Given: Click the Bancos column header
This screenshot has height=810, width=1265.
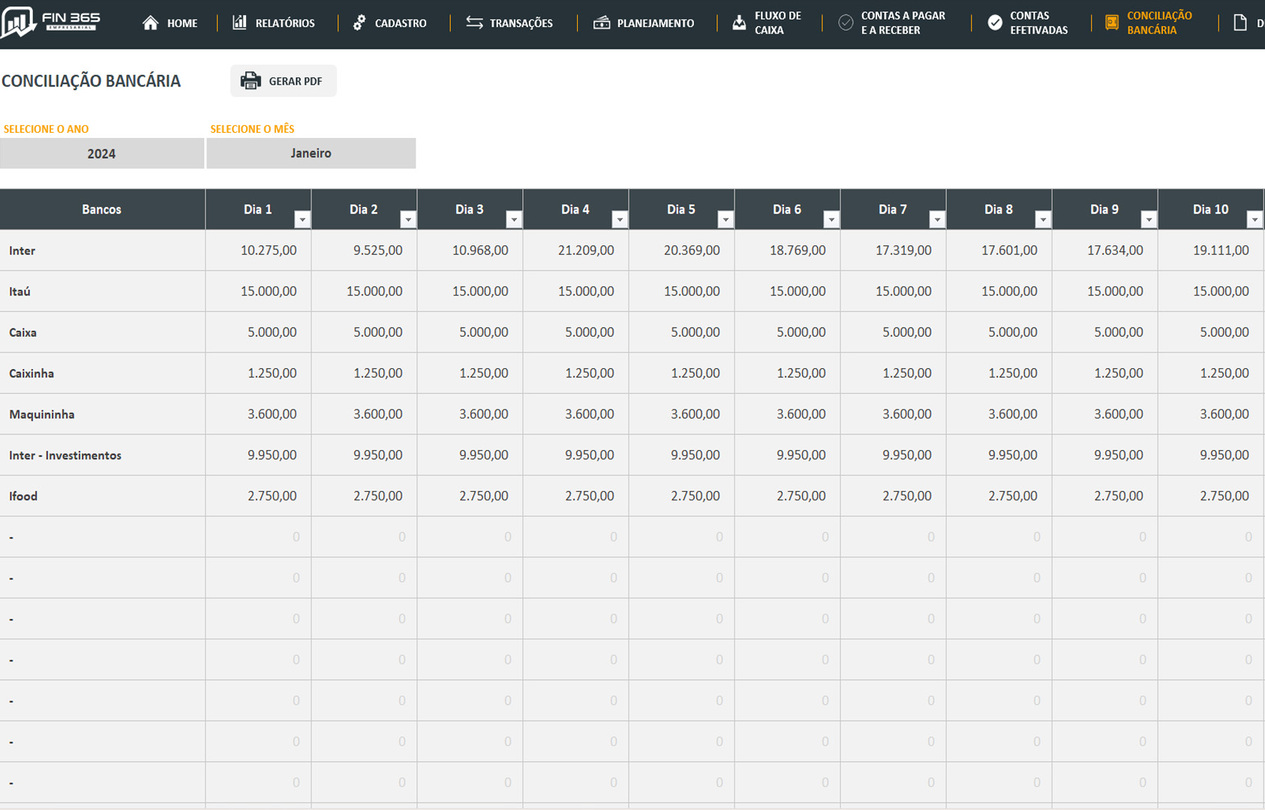Looking at the screenshot, I should coord(102,209).
